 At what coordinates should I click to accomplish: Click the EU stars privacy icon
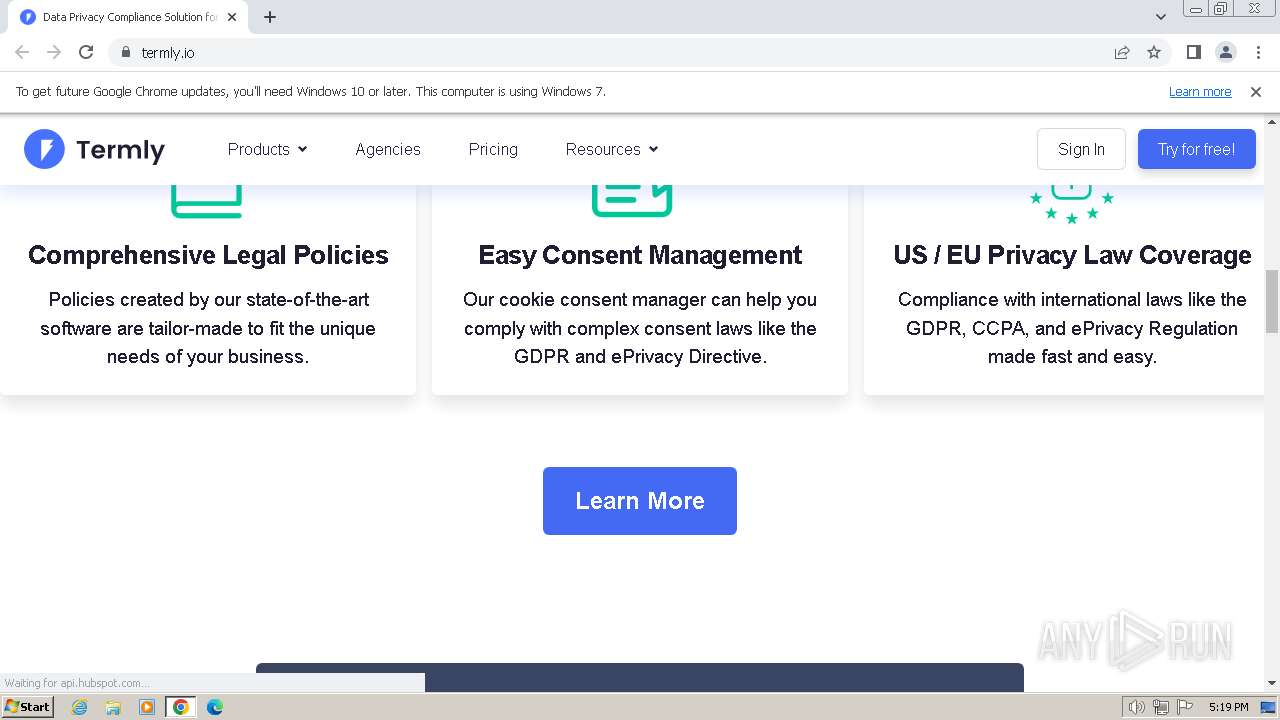[x=1072, y=205]
